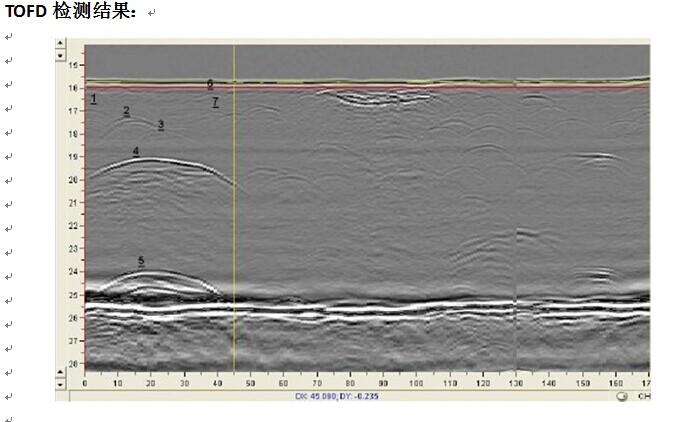Click the top scroll-up arrow button
Screen dimensions: 682x422
coord(60,43)
